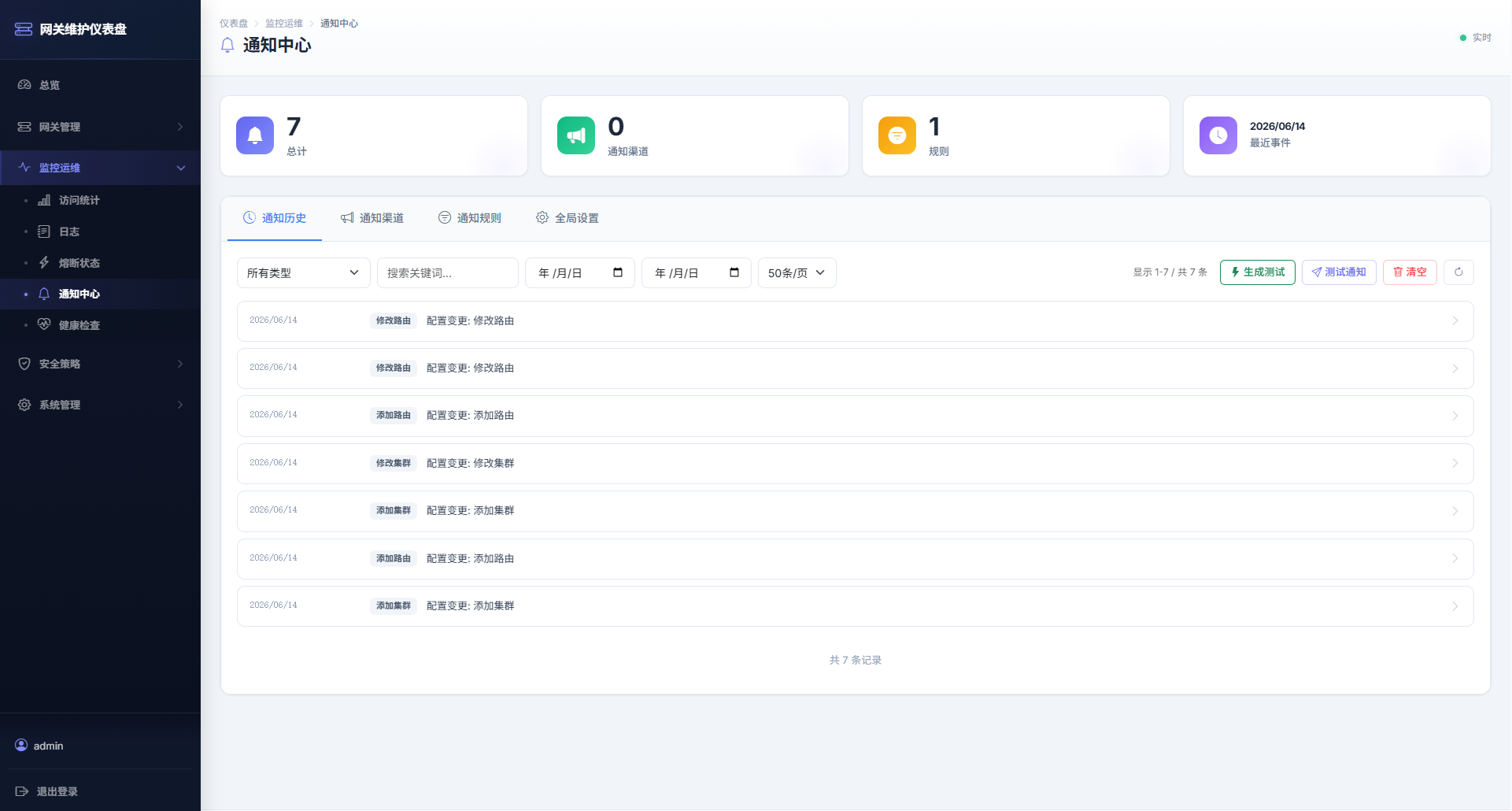The width and height of the screenshot is (1512, 811).
Task: Click the 显示 1-7 / 共 7 条 text
Action: tap(1170, 272)
